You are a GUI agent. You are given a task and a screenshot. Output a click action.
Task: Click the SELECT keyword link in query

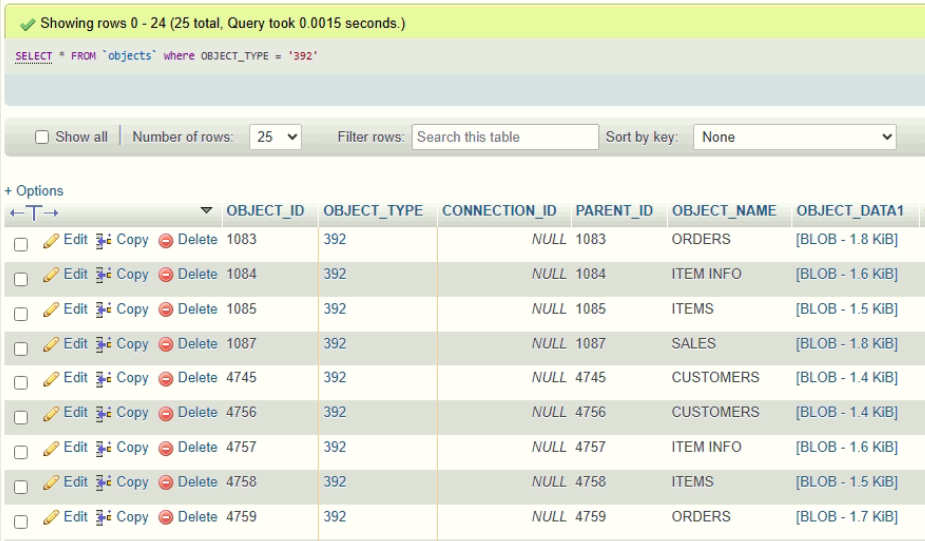point(34,56)
